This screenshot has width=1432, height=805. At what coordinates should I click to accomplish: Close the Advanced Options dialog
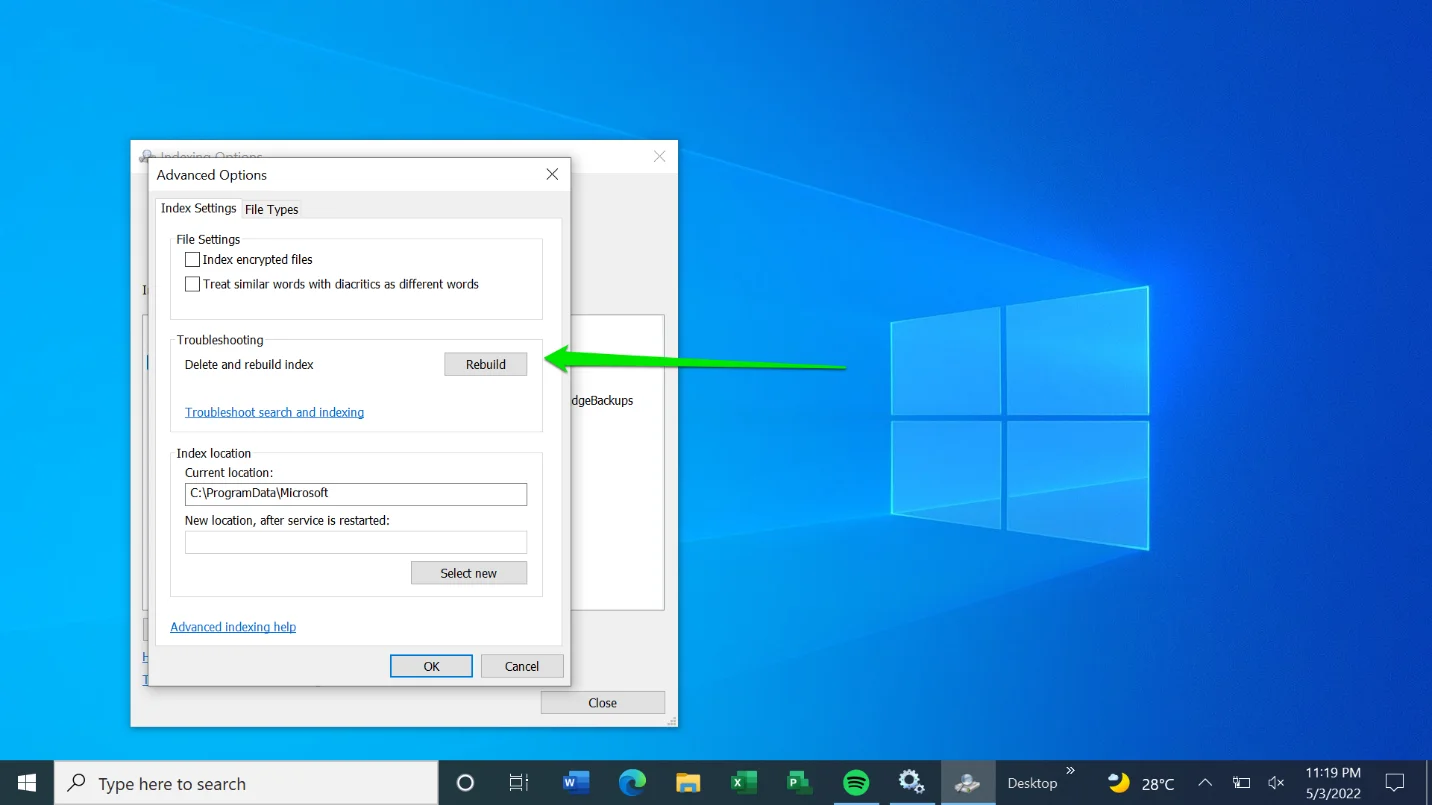pos(552,174)
